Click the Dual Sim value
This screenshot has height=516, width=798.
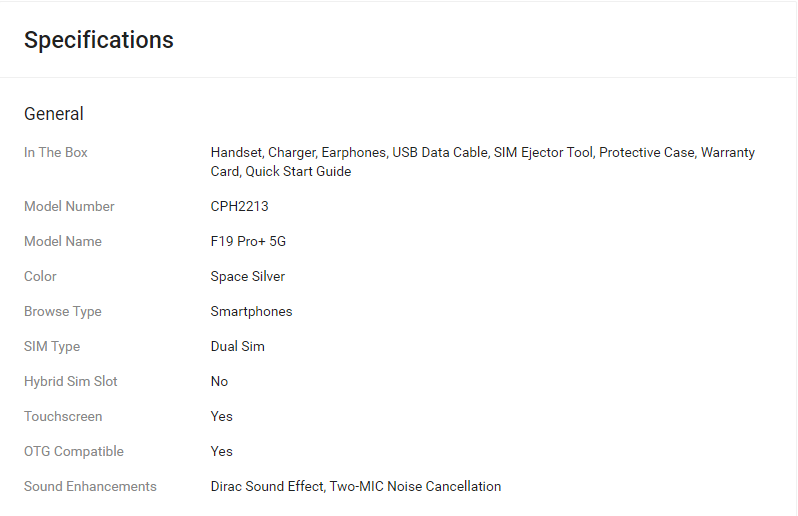click(x=237, y=347)
